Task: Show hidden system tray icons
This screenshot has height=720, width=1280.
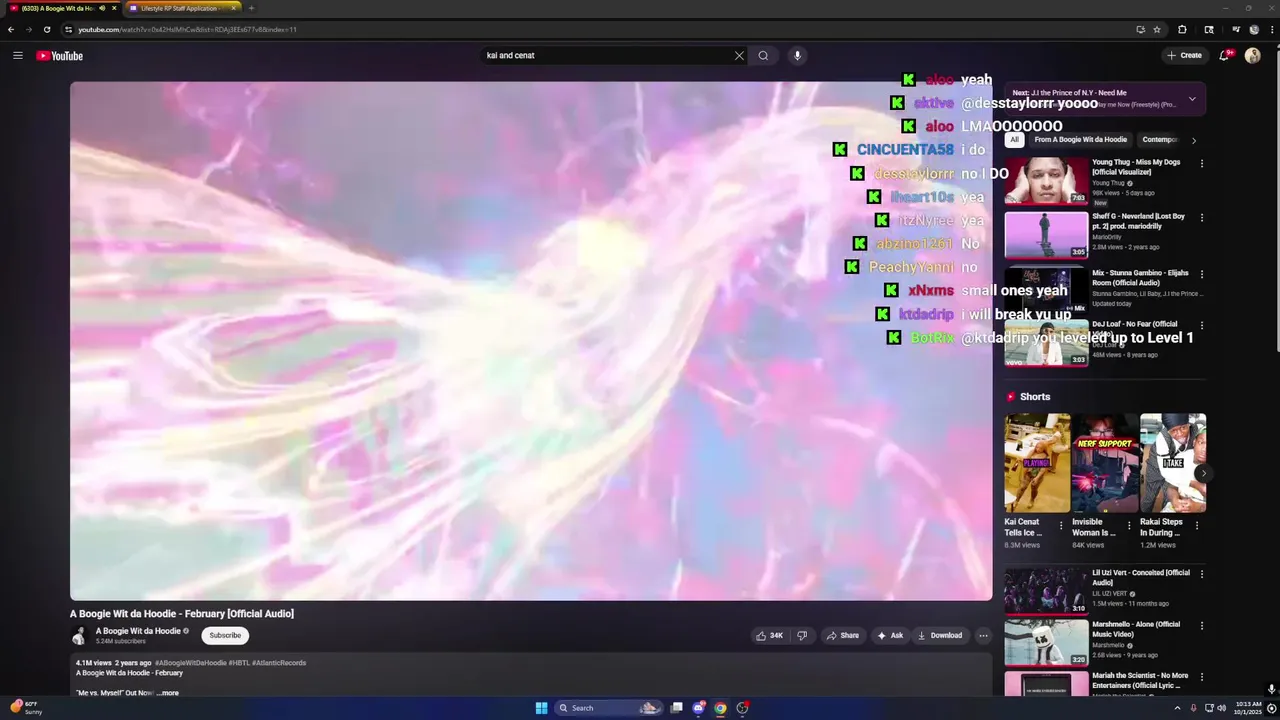Action: pos(1177,708)
